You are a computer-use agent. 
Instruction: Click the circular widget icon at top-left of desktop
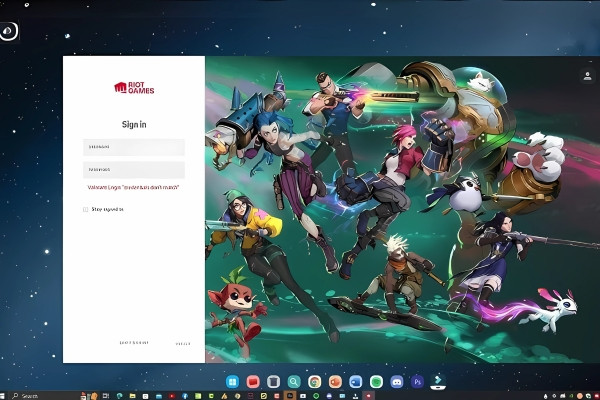(9, 31)
